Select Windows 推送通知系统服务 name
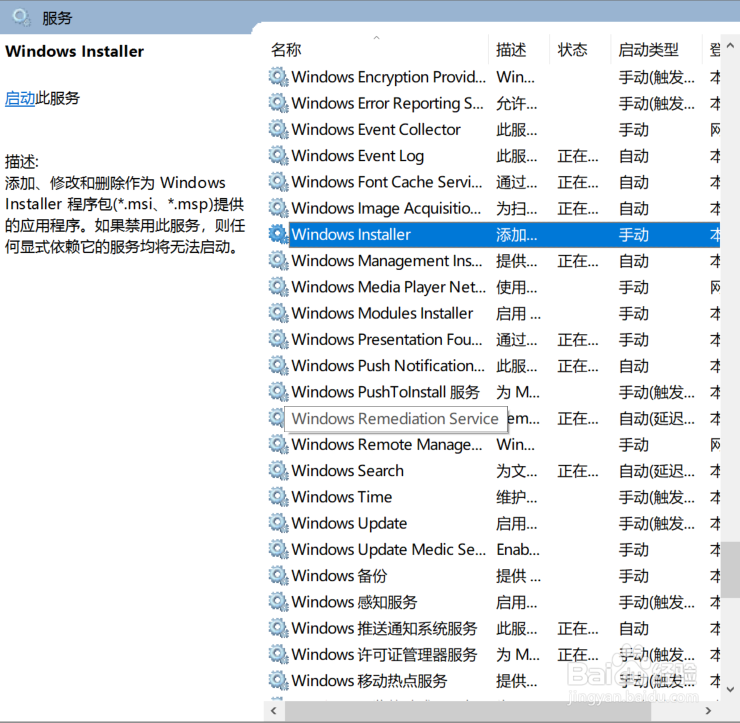This screenshot has width=740, height=723. (385, 629)
